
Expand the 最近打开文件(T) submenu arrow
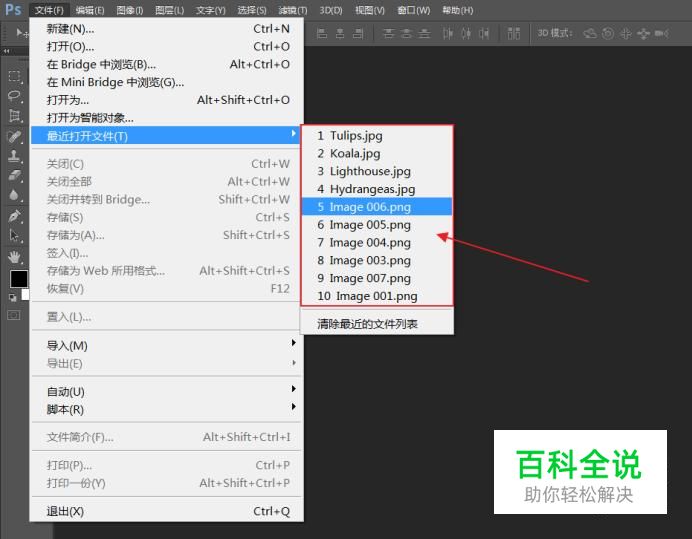pyautogui.click(x=293, y=134)
